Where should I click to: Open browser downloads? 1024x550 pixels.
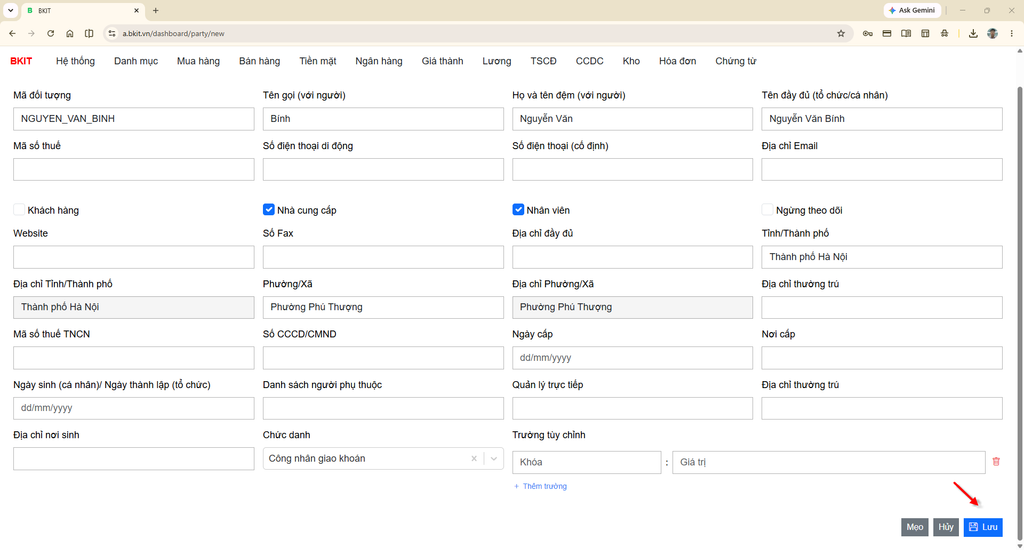973,33
